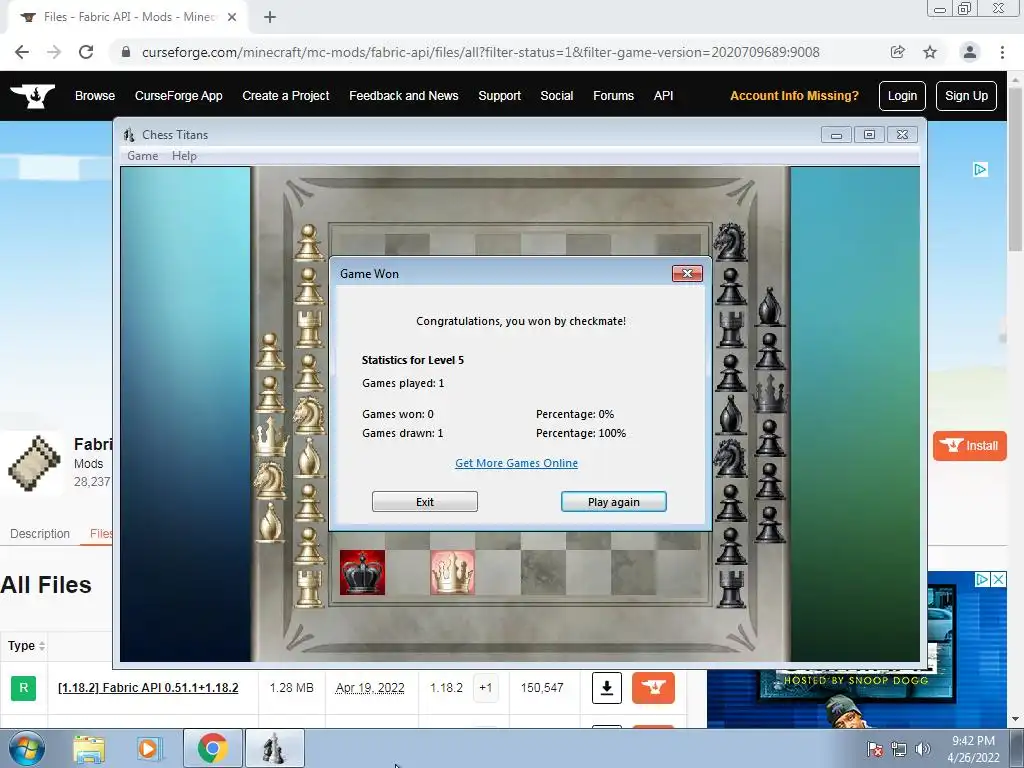The image size is (1024, 768).
Task: Open the Chrome three-dot menu
Action: pos(1002,52)
